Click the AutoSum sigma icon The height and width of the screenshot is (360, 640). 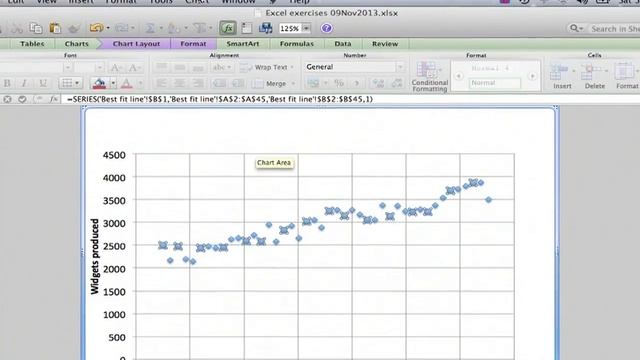coord(150,28)
